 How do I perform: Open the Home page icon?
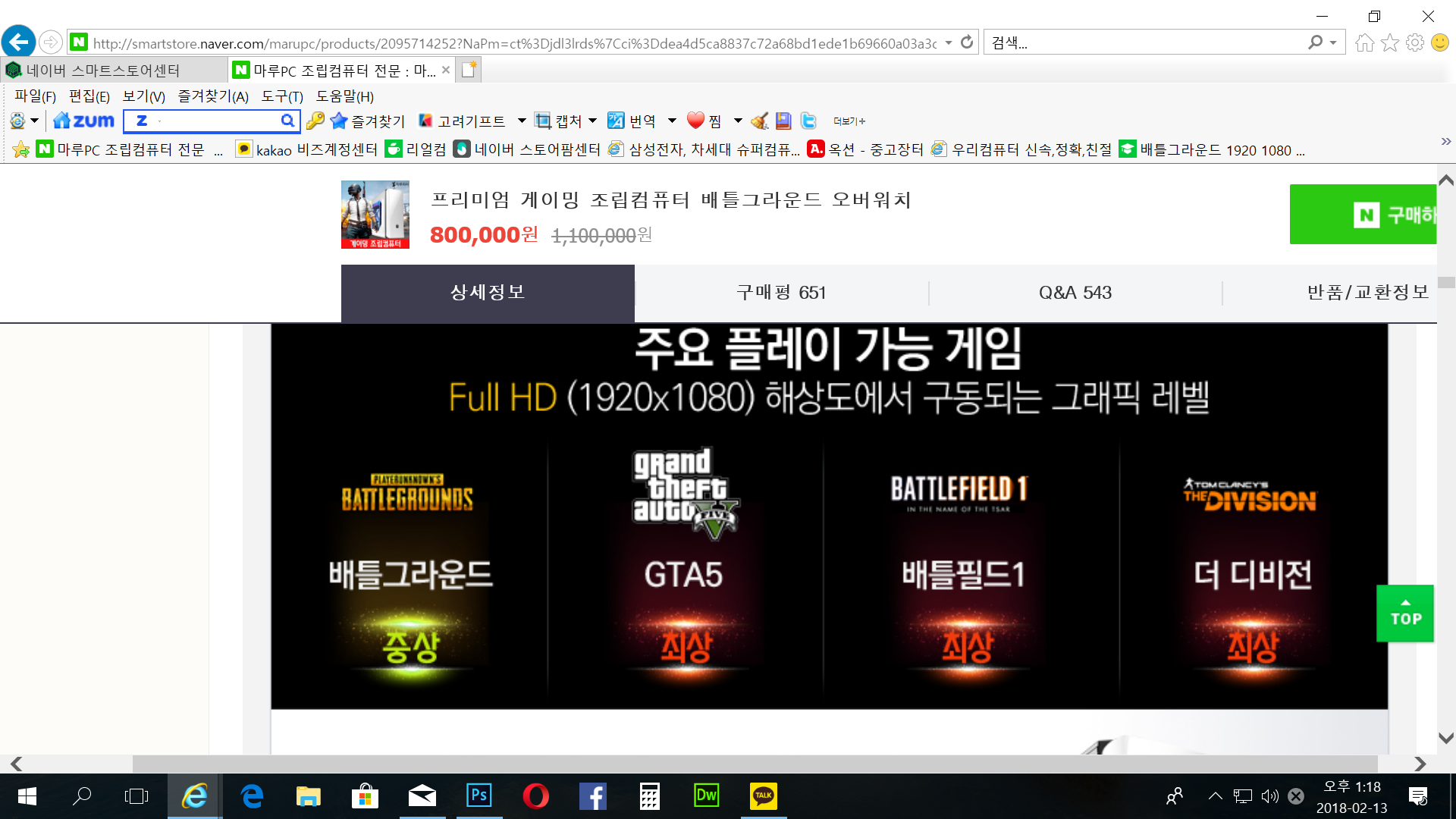(1364, 43)
